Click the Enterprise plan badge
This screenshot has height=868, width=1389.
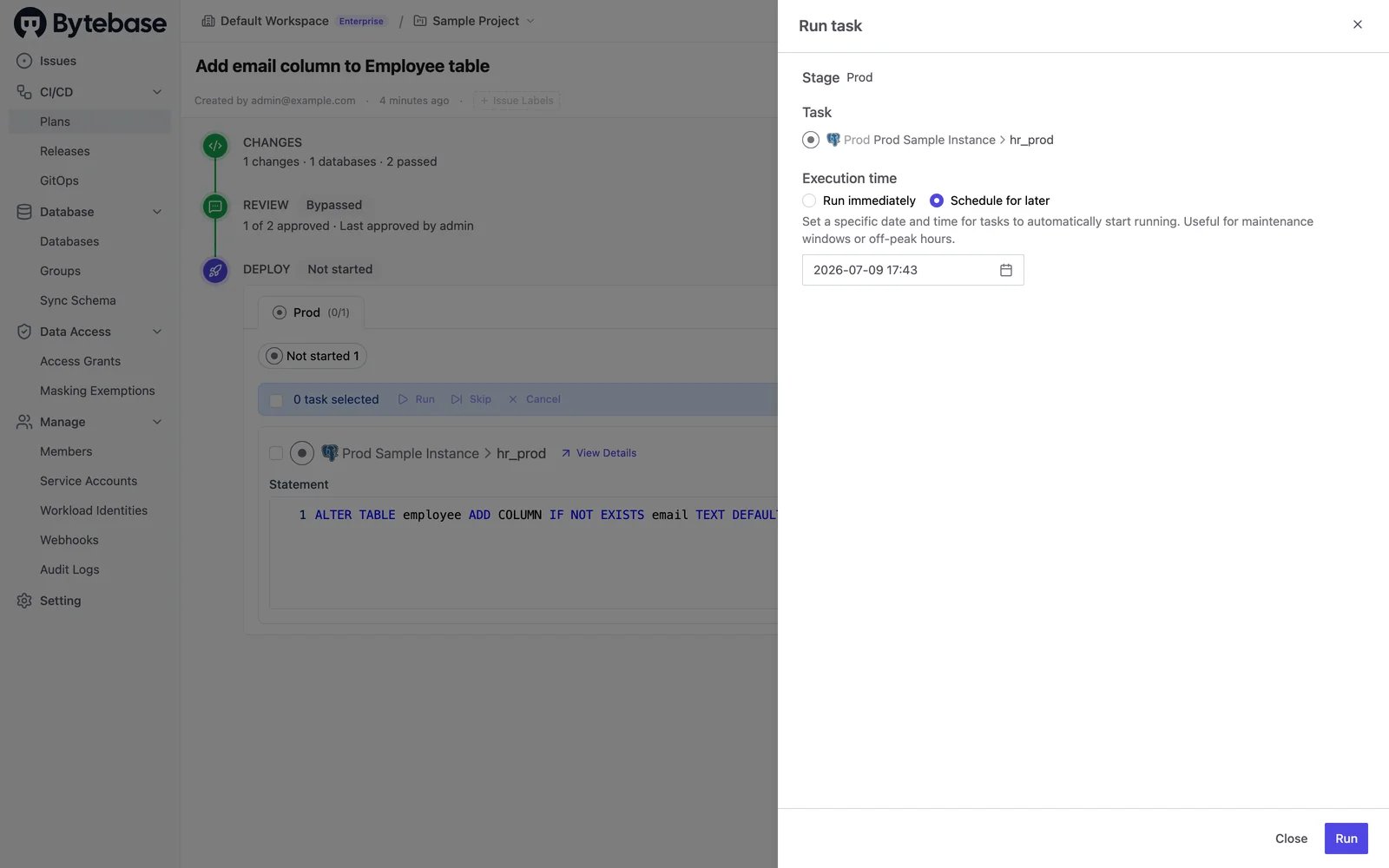click(x=361, y=21)
